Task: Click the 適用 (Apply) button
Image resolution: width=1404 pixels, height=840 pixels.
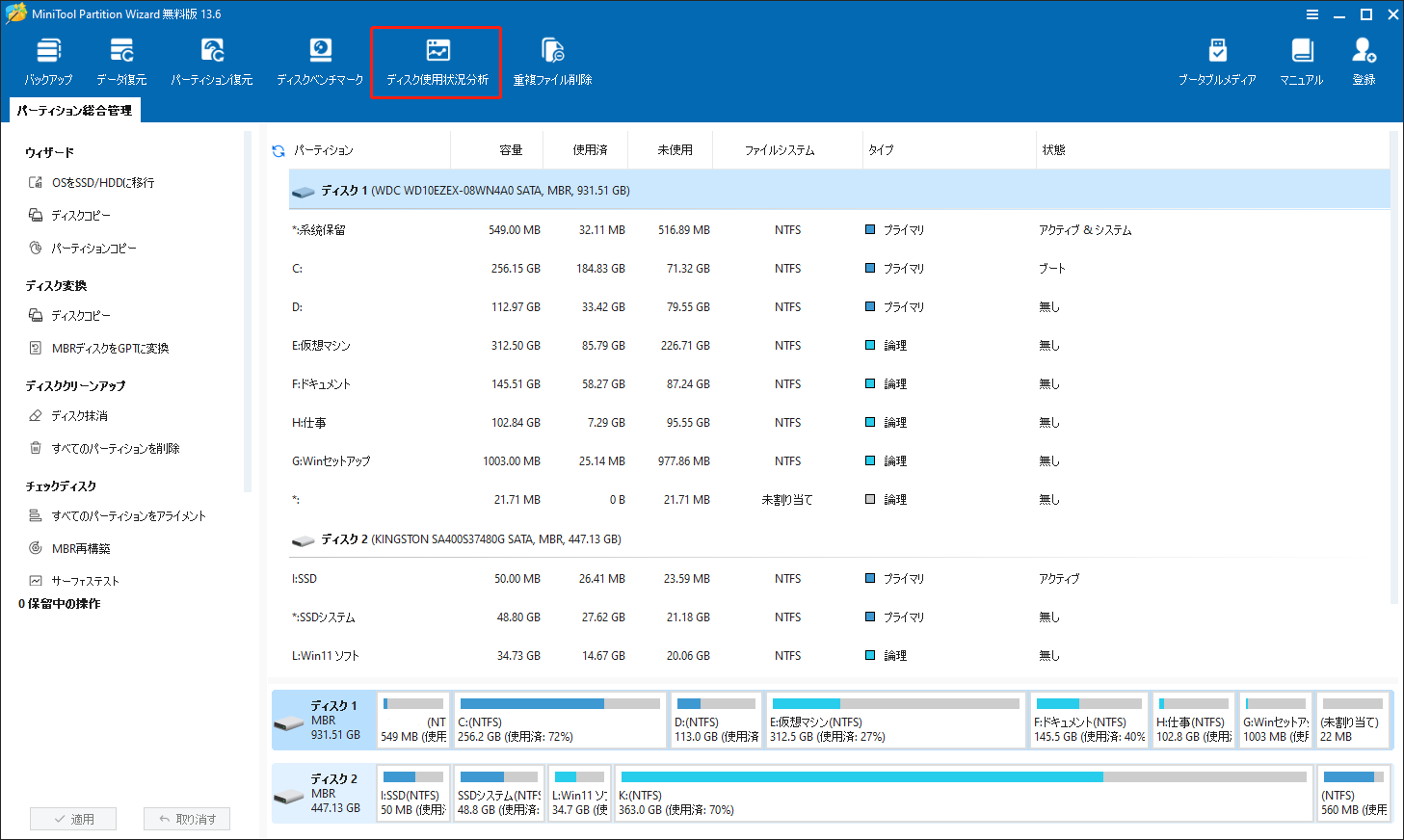Action: tap(73, 819)
